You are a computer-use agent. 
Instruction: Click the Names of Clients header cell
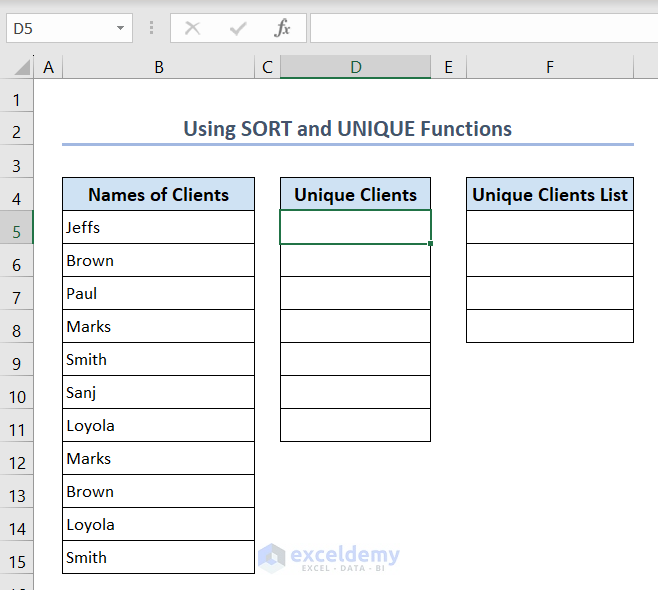(158, 195)
